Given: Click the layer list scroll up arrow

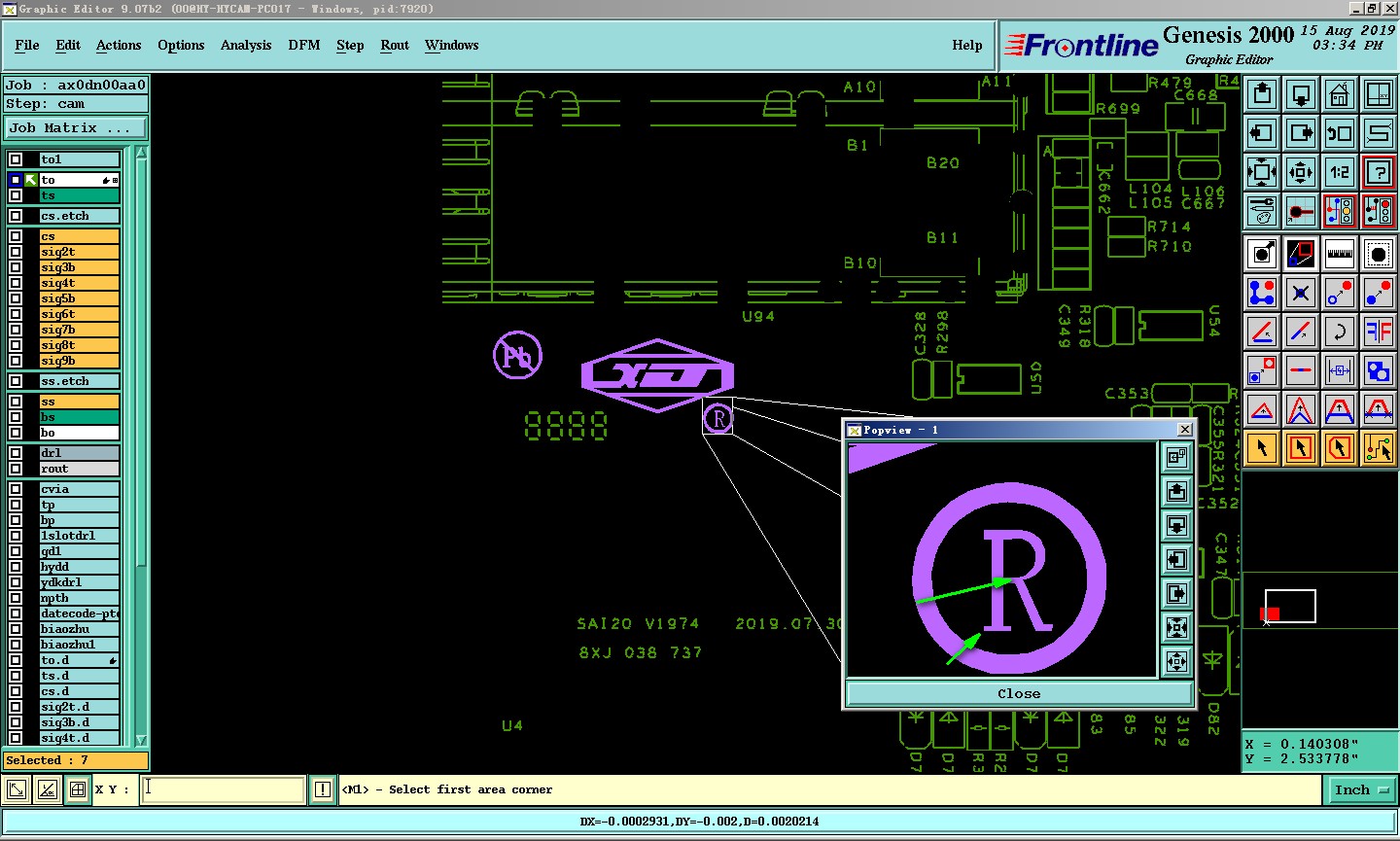Looking at the screenshot, I should pyautogui.click(x=142, y=153).
